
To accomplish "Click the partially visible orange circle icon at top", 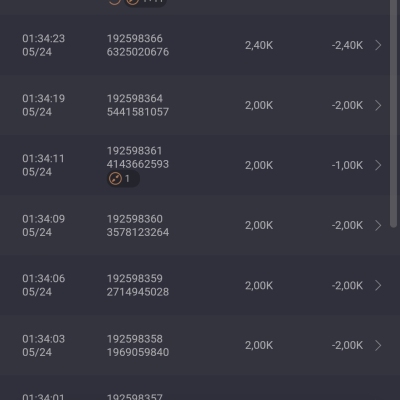I will [114, 2].
